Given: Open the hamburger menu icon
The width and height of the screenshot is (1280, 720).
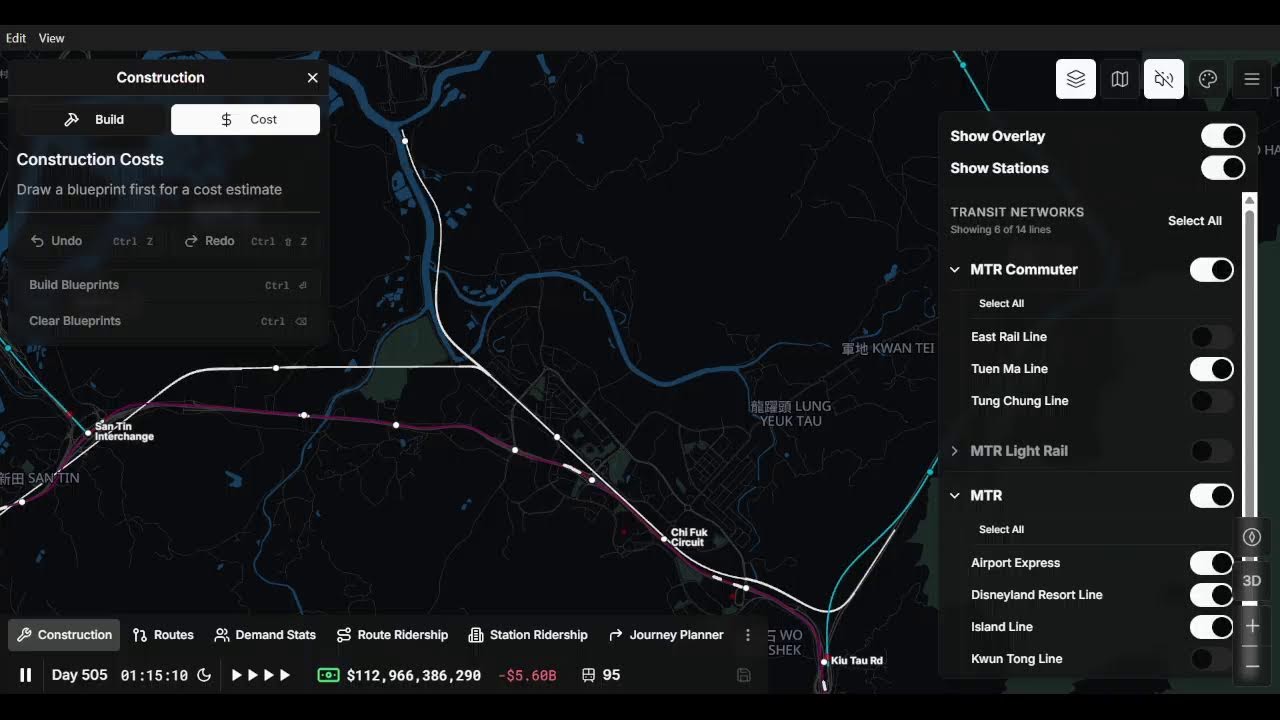Looking at the screenshot, I should pyautogui.click(x=1252, y=79).
